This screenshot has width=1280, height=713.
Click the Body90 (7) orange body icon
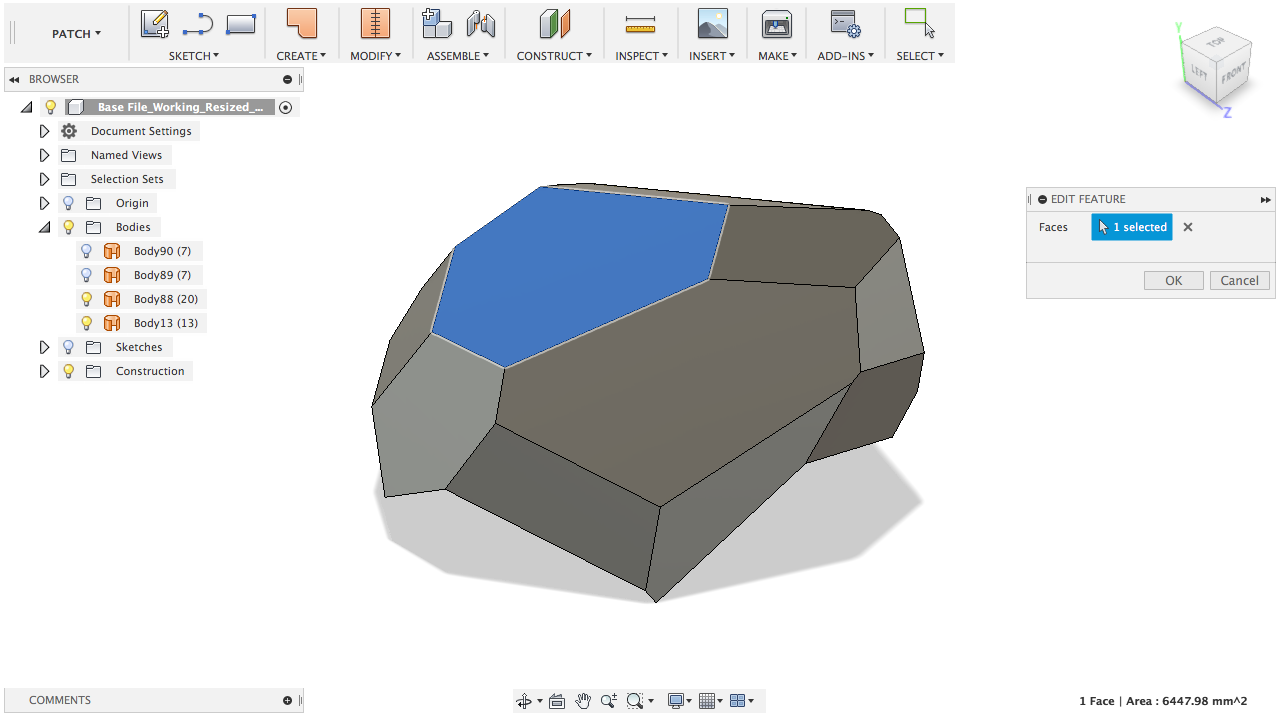tap(112, 251)
